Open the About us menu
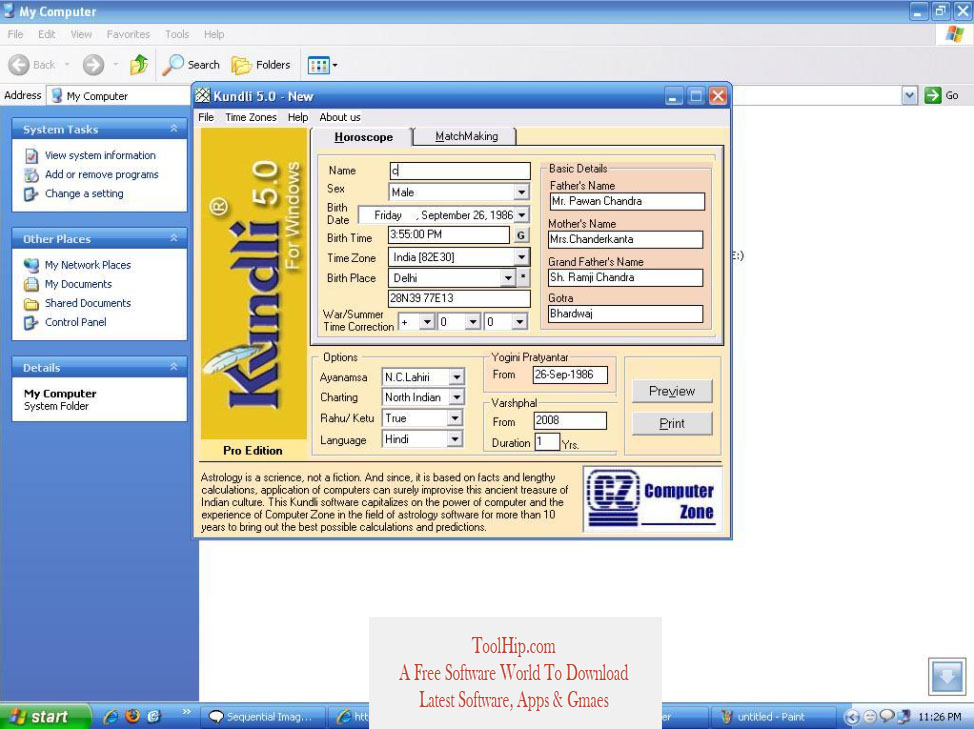Image resolution: width=974 pixels, height=729 pixels. (x=340, y=117)
